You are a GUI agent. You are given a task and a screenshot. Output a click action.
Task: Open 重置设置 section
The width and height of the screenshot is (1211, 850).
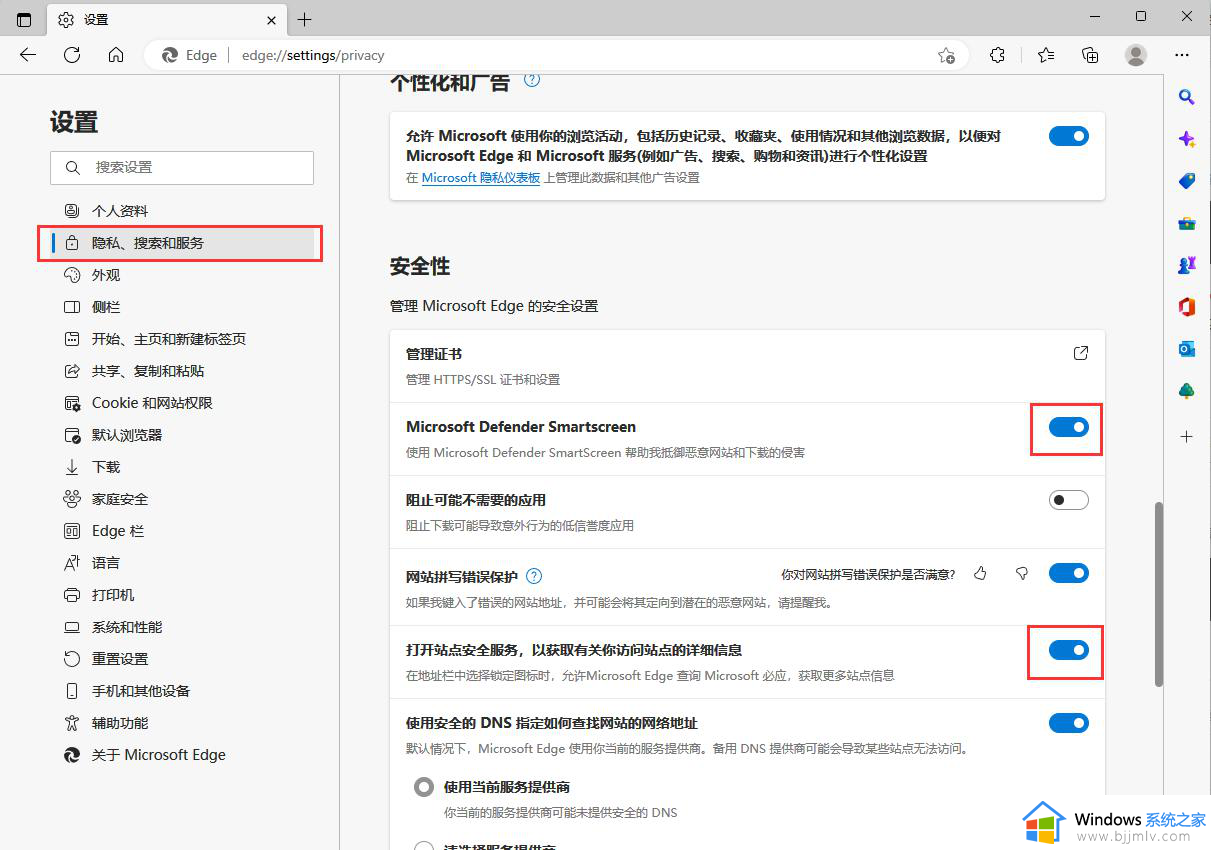pos(182,659)
